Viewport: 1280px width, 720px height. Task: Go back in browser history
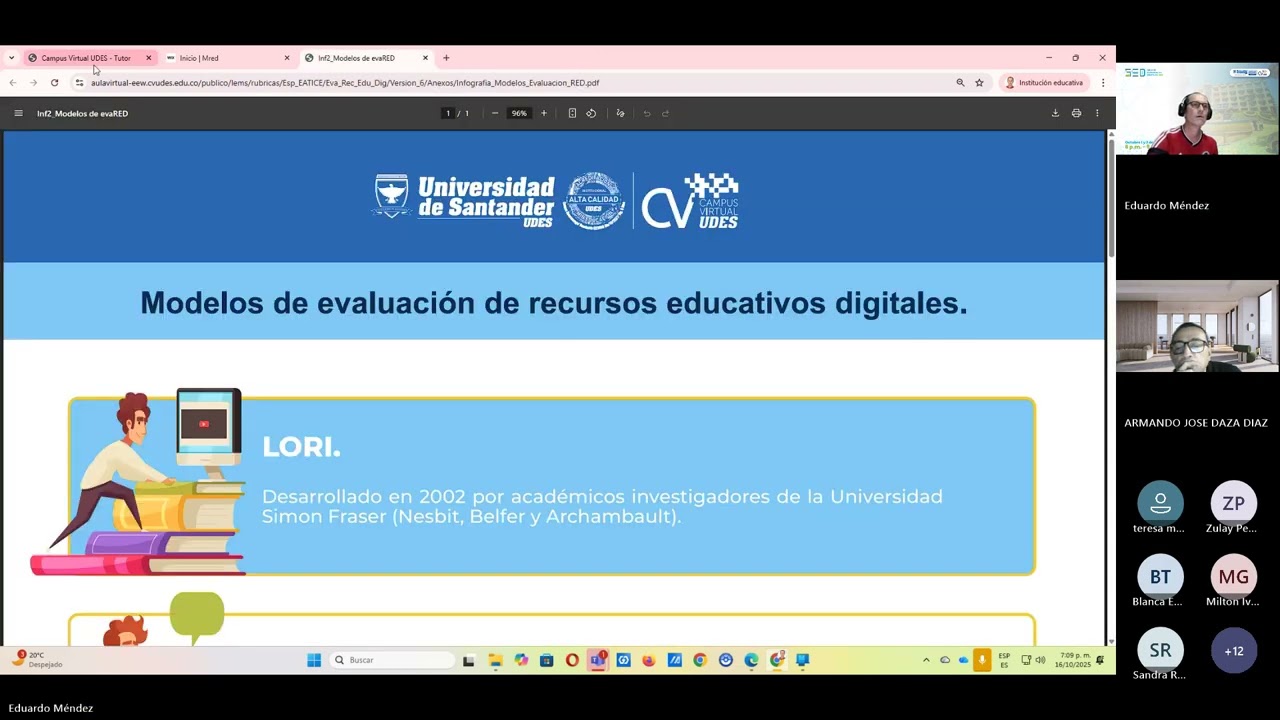click(x=13, y=83)
